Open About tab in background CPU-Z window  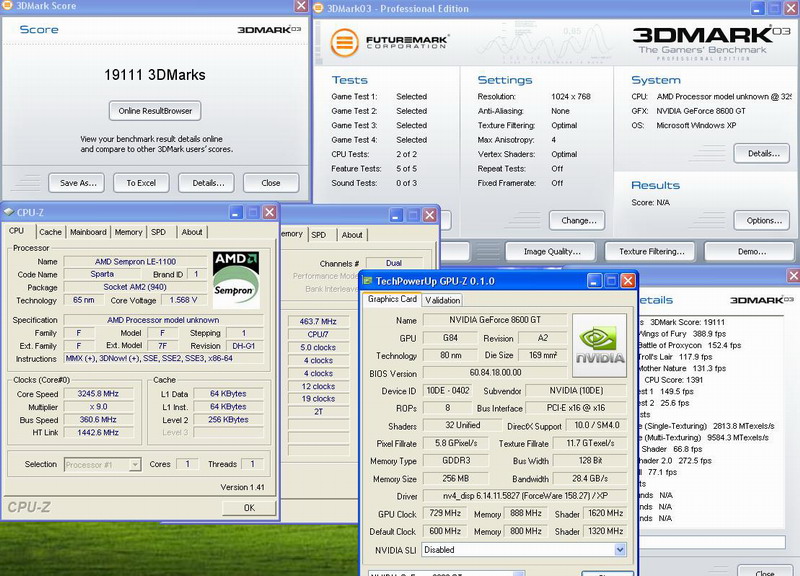coord(352,235)
